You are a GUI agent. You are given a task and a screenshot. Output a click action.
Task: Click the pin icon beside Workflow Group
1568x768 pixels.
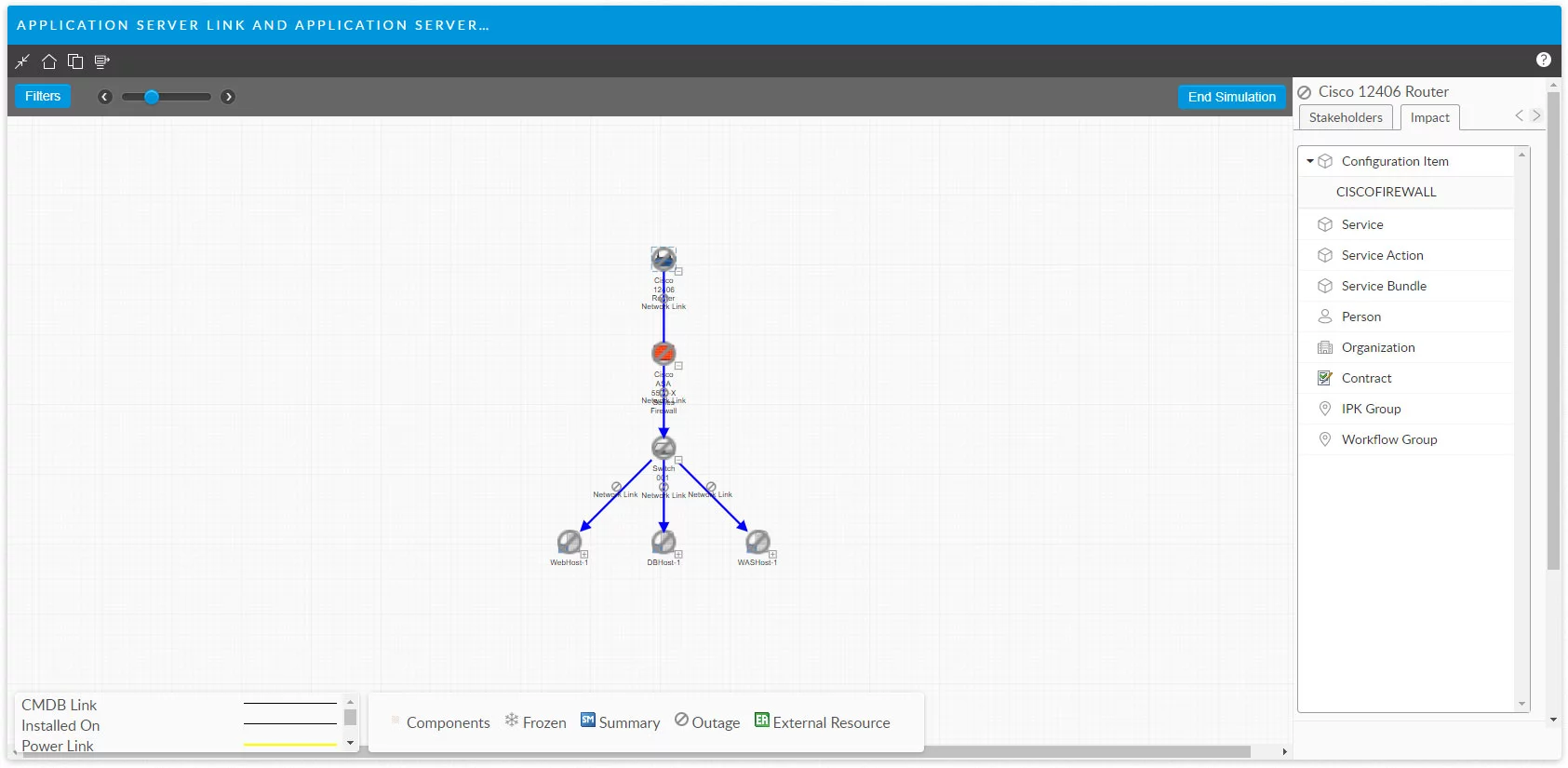[1325, 439]
